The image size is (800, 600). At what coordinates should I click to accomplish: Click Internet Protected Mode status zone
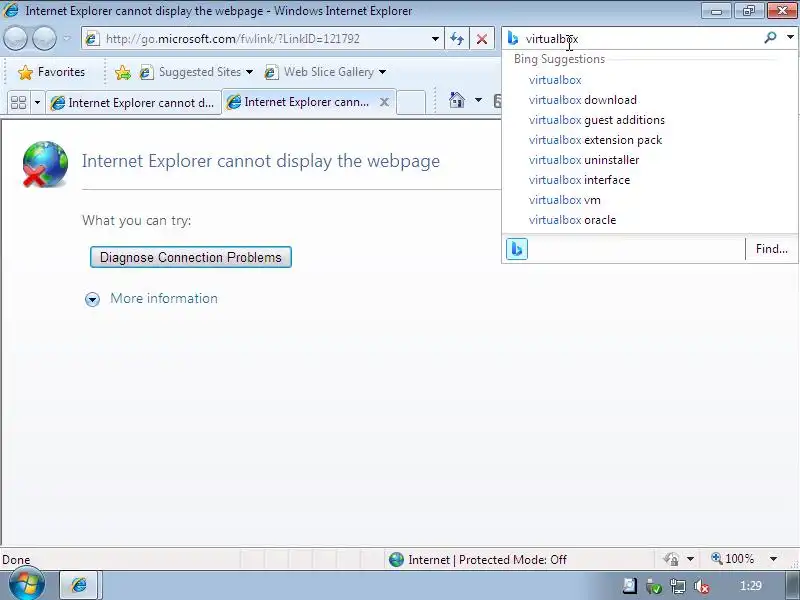click(x=478, y=560)
